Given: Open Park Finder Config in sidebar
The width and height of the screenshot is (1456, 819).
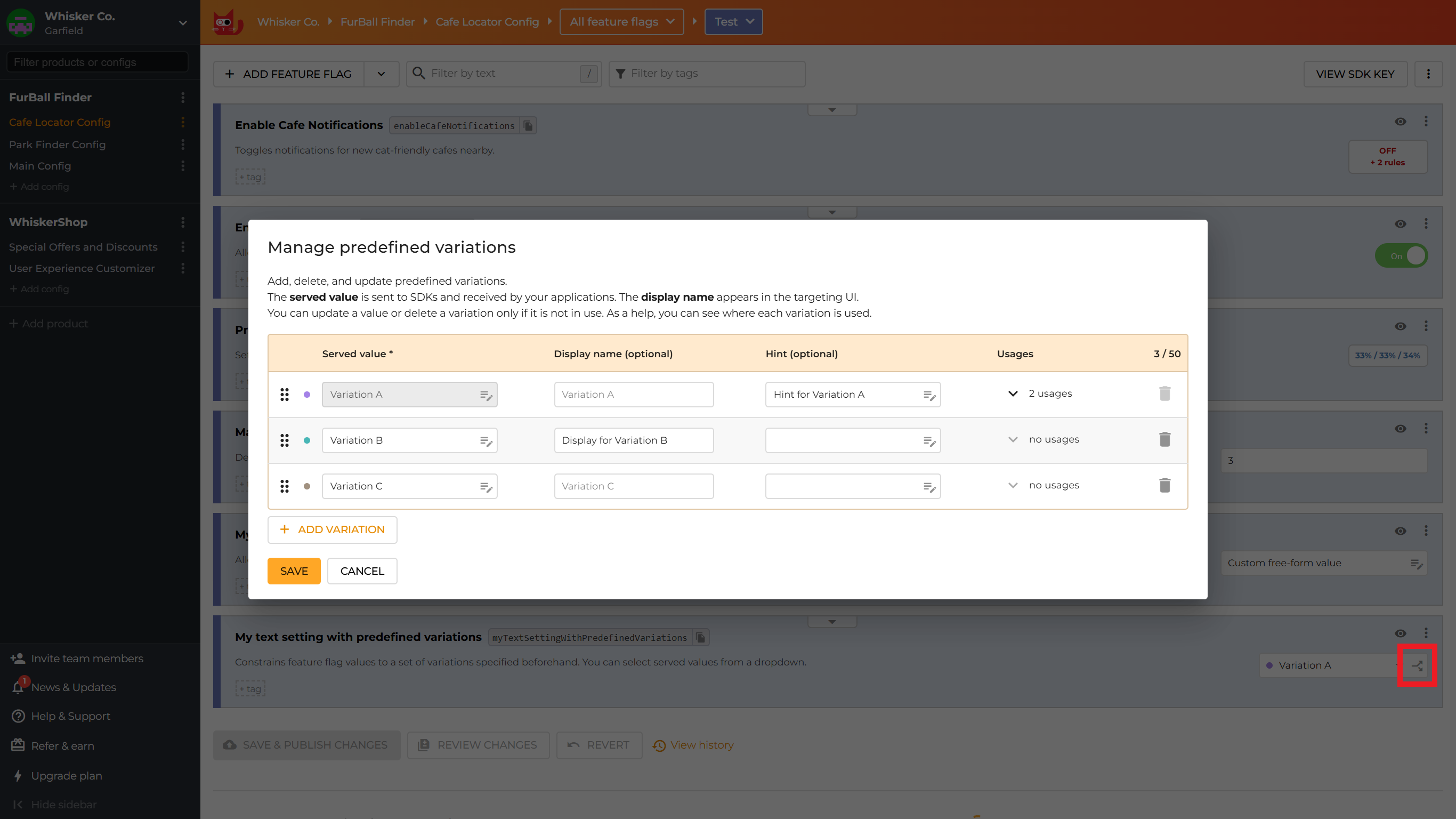Looking at the screenshot, I should (x=57, y=144).
